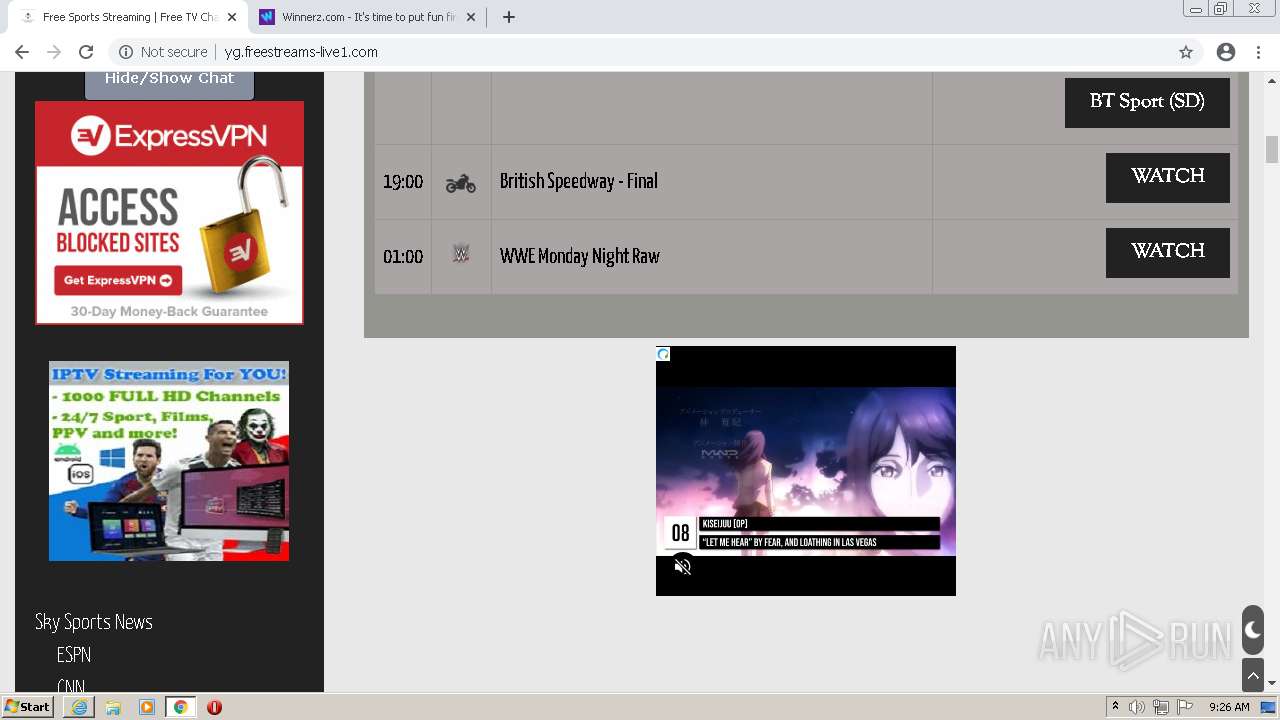This screenshot has height=720, width=1280.
Task: View the Not secure site information
Action: tap(163, 52)
